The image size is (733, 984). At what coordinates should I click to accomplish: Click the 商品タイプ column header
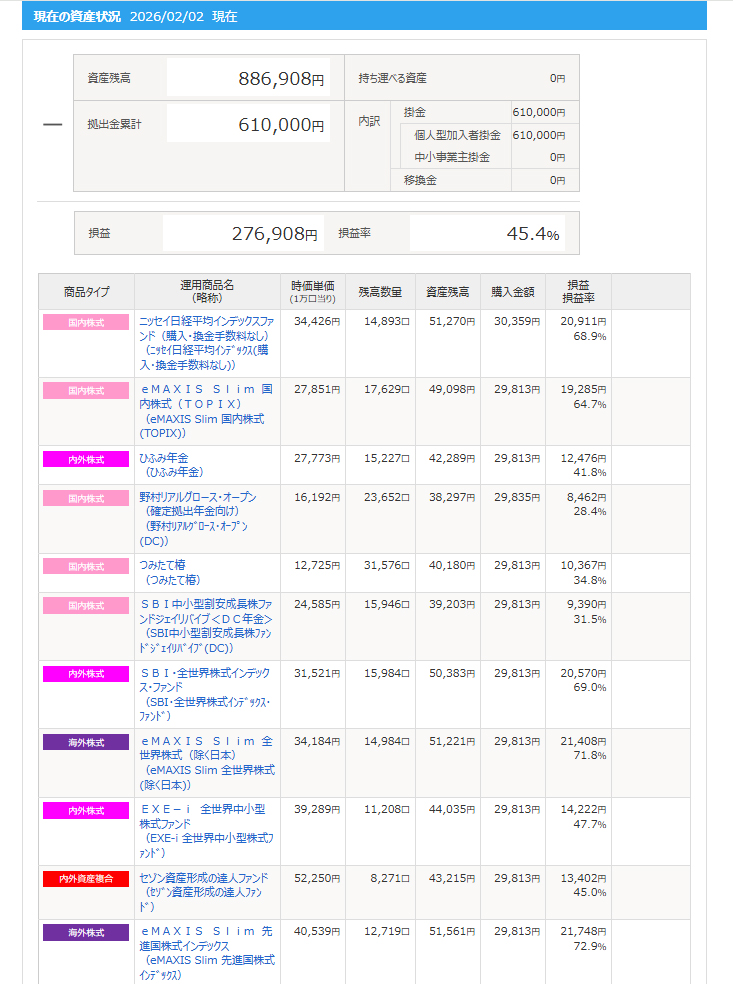[86, 292]
